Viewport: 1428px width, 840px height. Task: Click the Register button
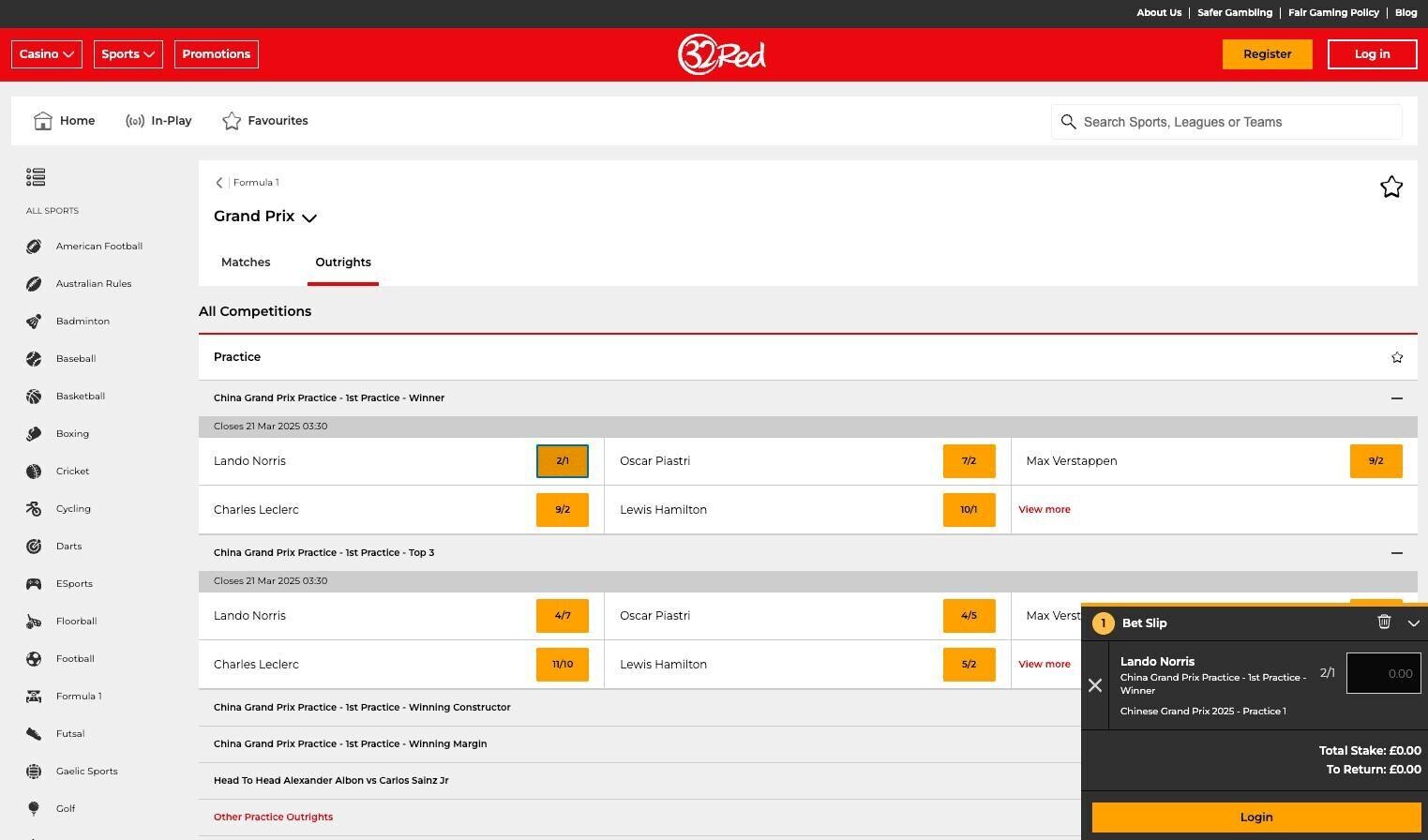pos(1267,54)
